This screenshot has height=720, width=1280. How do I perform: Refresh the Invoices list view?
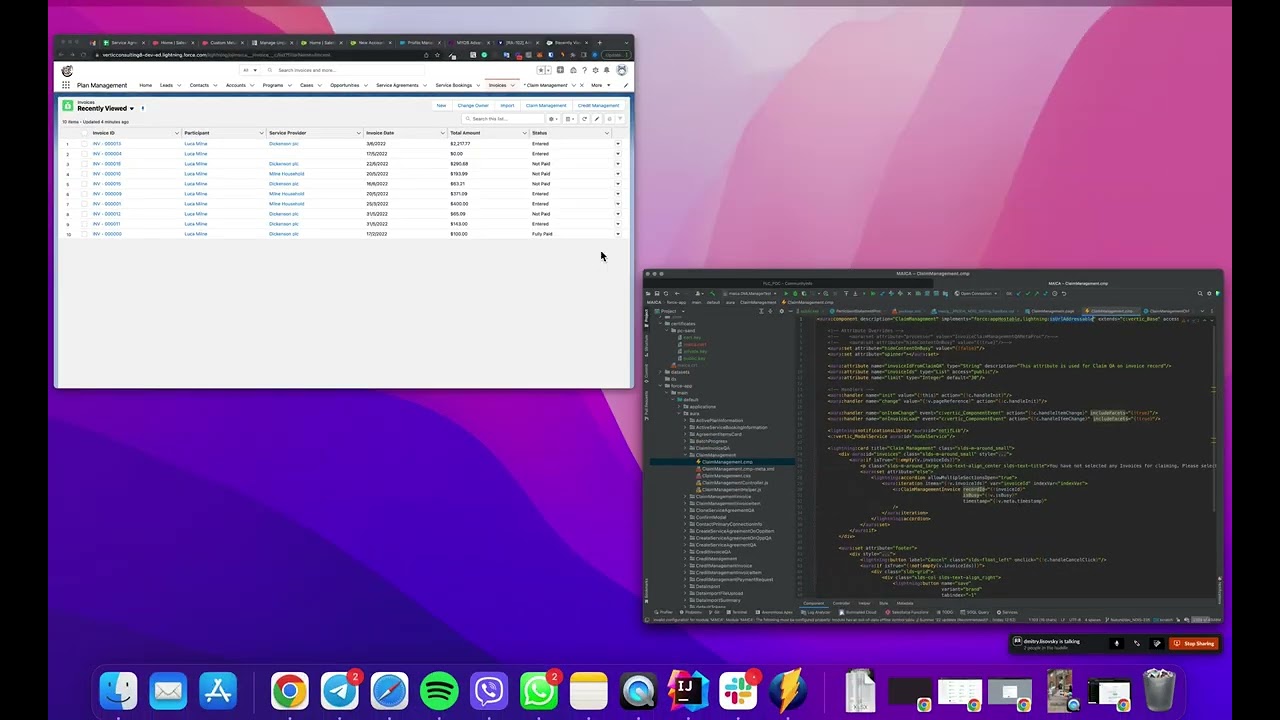[x=584, y=119]
